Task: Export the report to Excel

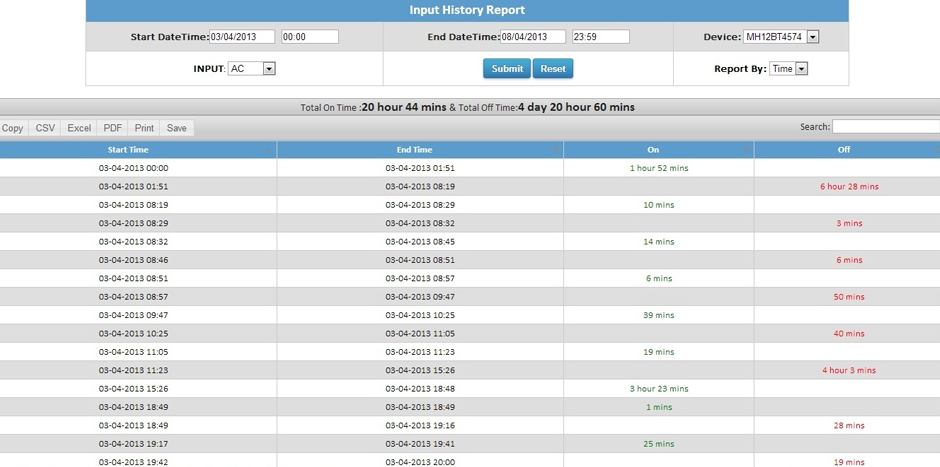Action: pyautogui.click(x=79, y=128)
